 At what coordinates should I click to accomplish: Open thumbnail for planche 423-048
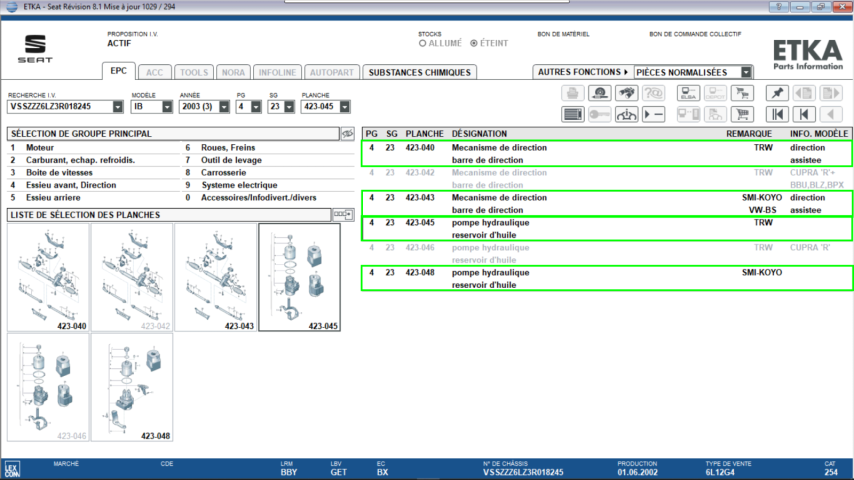coord(132,387)
